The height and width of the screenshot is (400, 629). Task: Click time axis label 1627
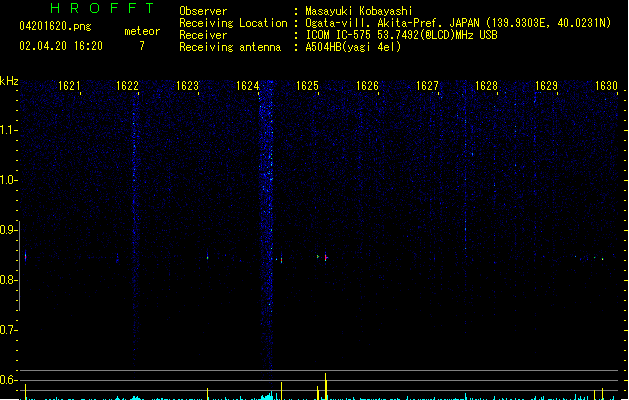(x=427, y=86)
